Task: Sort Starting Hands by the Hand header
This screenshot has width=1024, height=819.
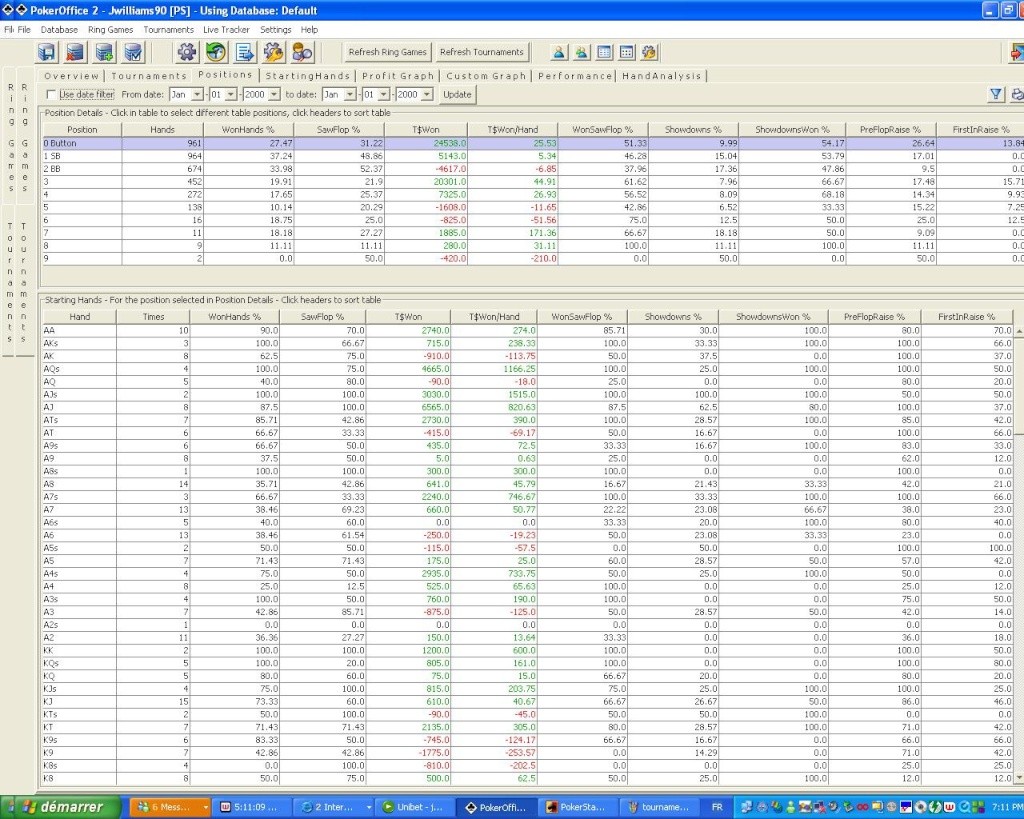Action: (x=80, y=317)
